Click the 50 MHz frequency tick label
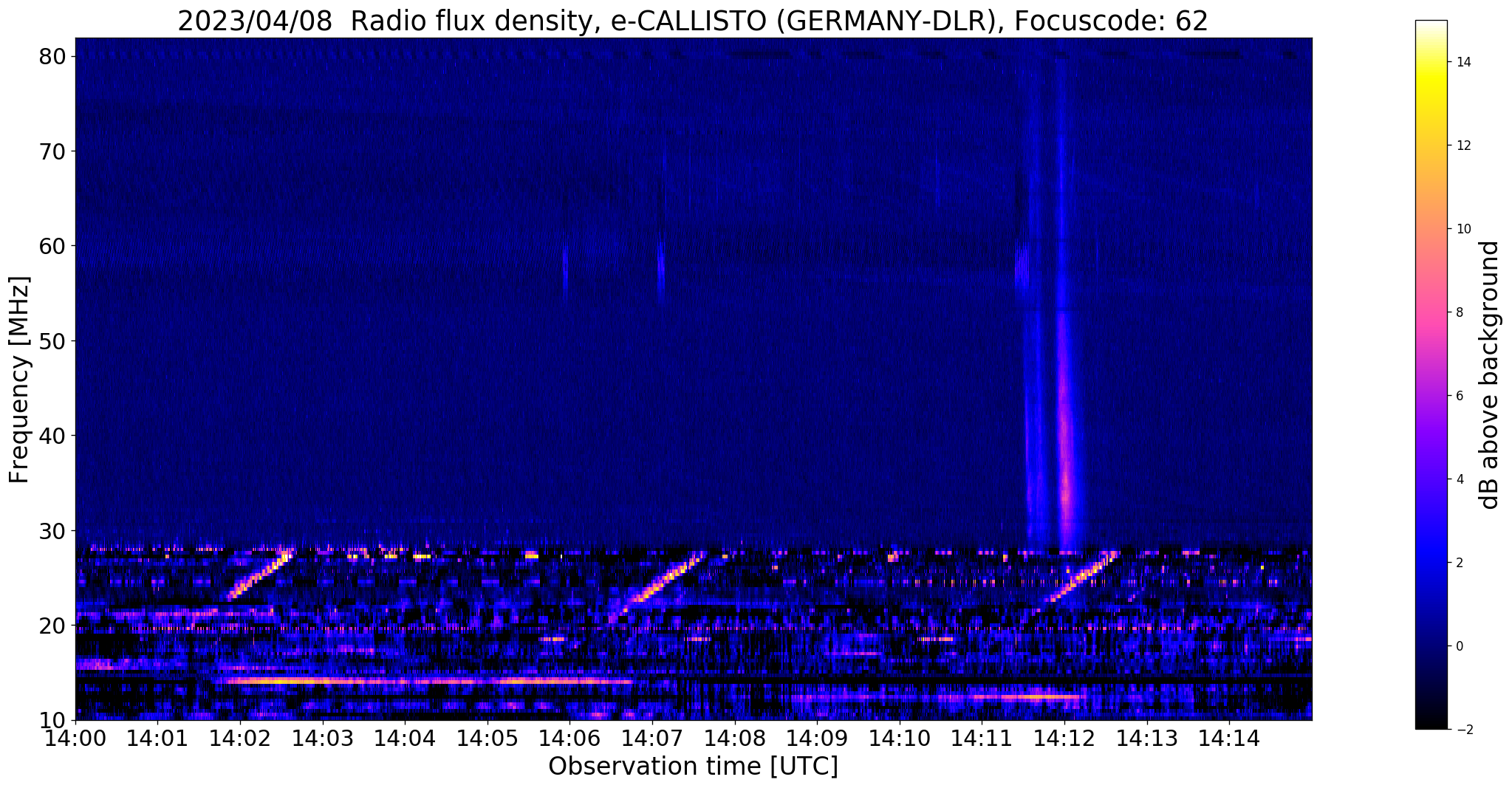The image size is (1512, 788). pyautogui.click(x=53, y=340)
